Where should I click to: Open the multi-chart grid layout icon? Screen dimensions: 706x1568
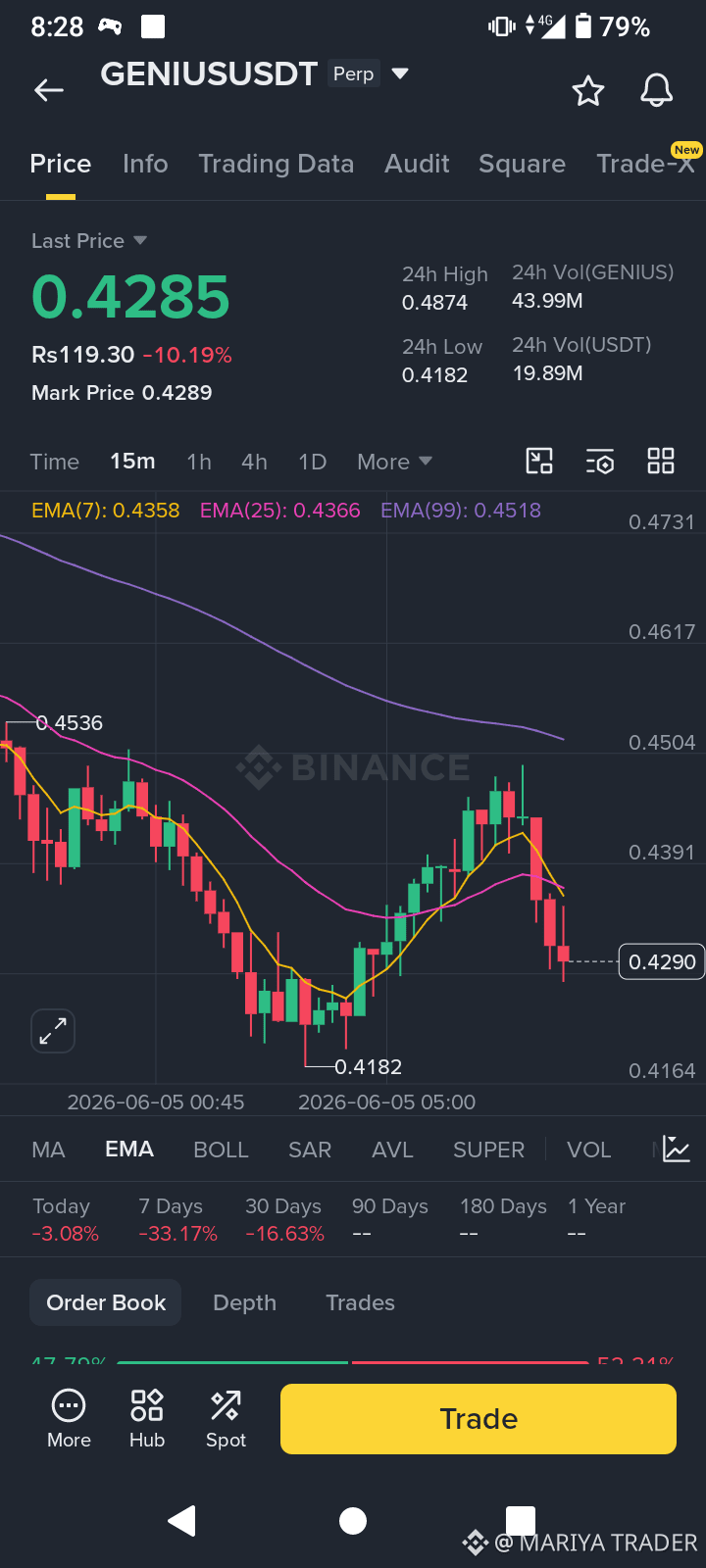coord(661,461)
